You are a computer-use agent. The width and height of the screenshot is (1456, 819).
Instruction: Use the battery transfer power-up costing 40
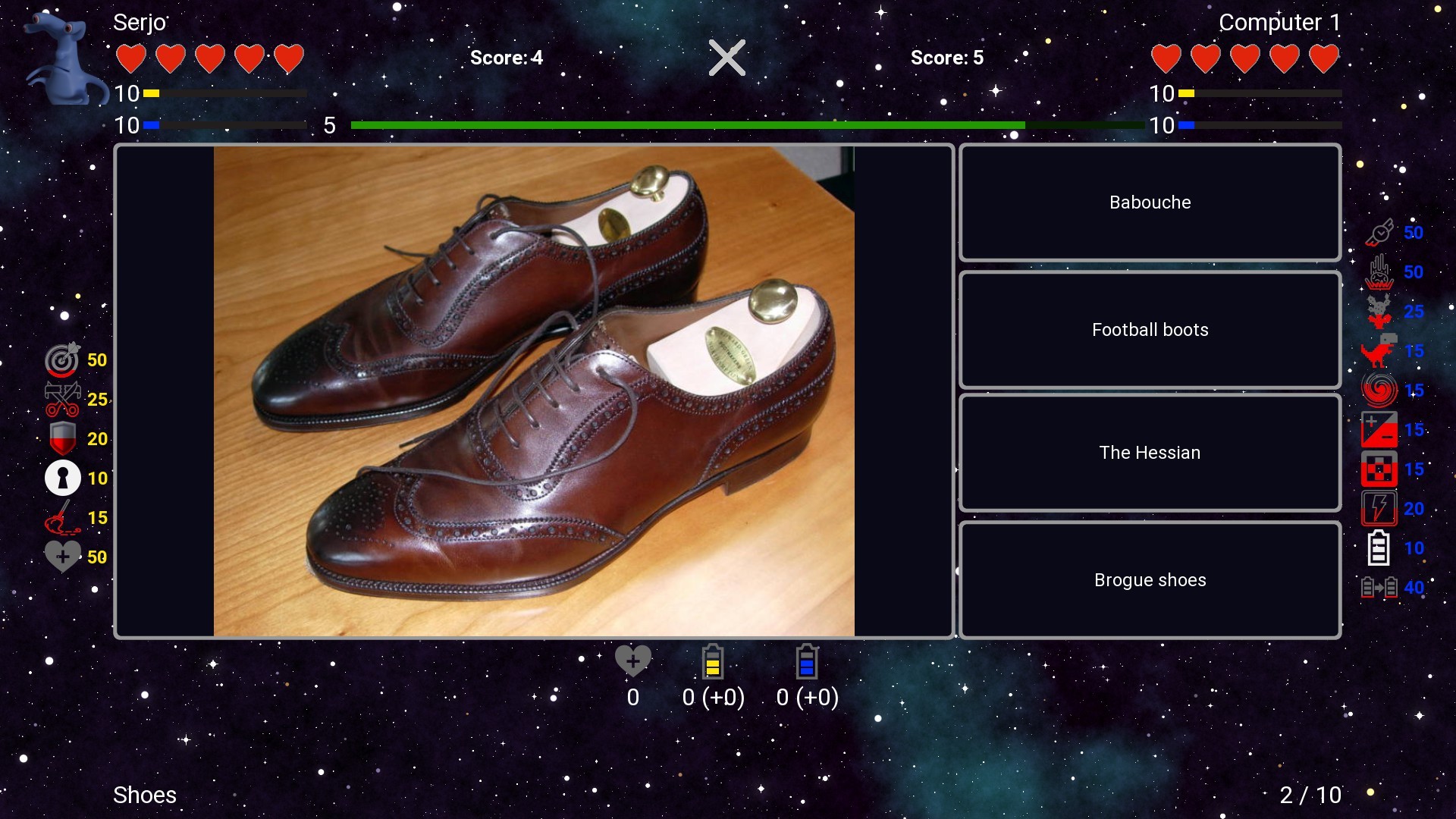pos(1380,586)
